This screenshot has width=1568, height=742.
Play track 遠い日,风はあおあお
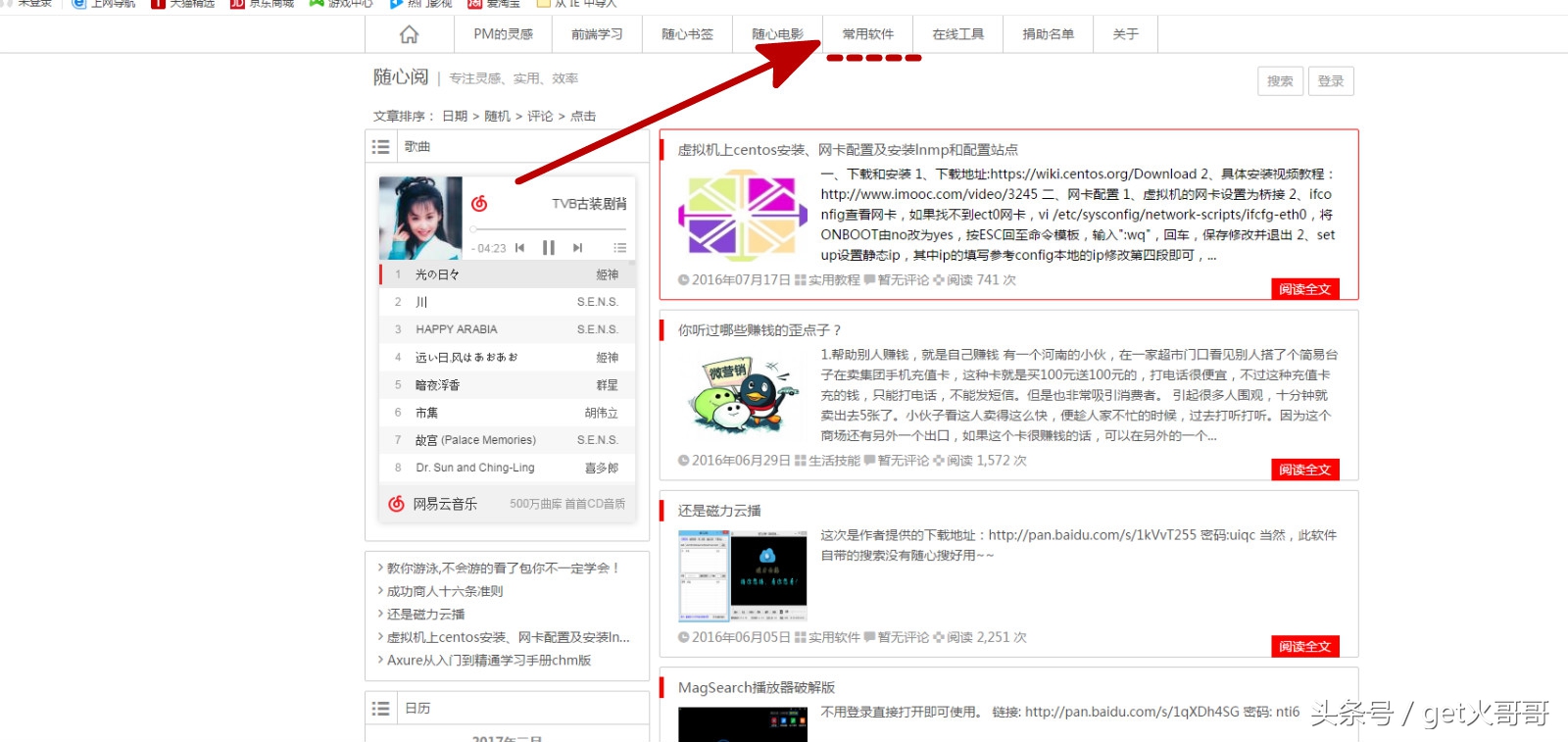tap(508, 358)
